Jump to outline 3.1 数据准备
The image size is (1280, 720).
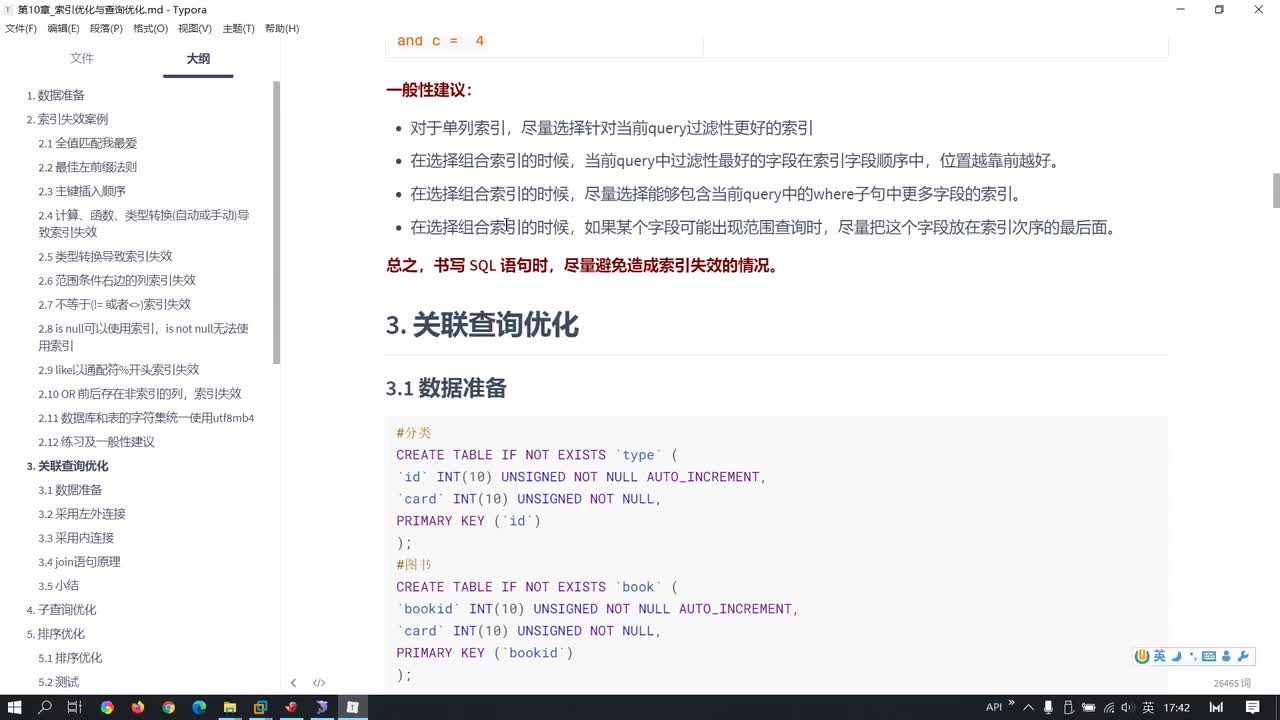[x=70, y=489]
